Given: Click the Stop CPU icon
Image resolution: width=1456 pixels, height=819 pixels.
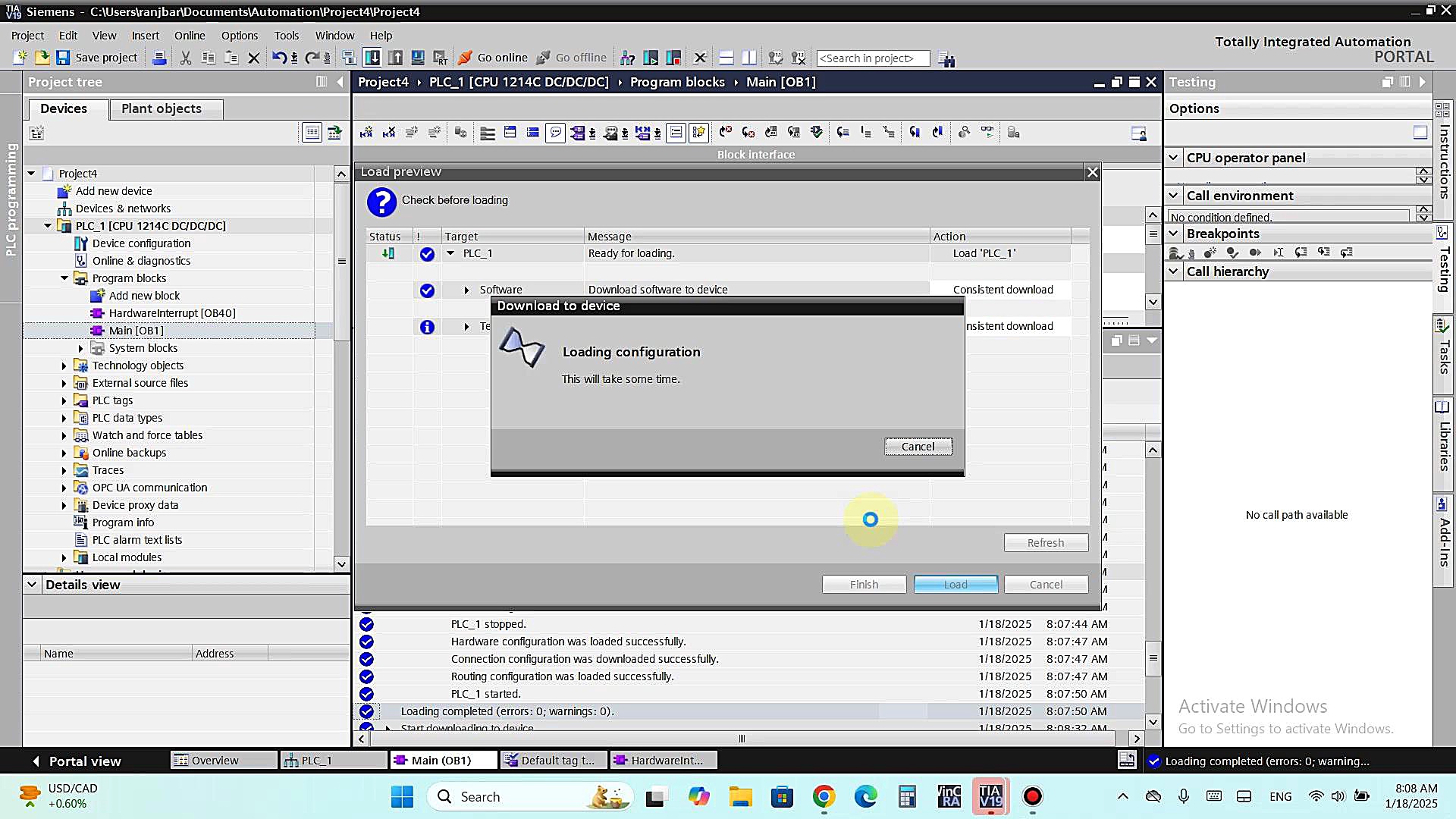Looking at the screenshot, I should click(673, 58).
